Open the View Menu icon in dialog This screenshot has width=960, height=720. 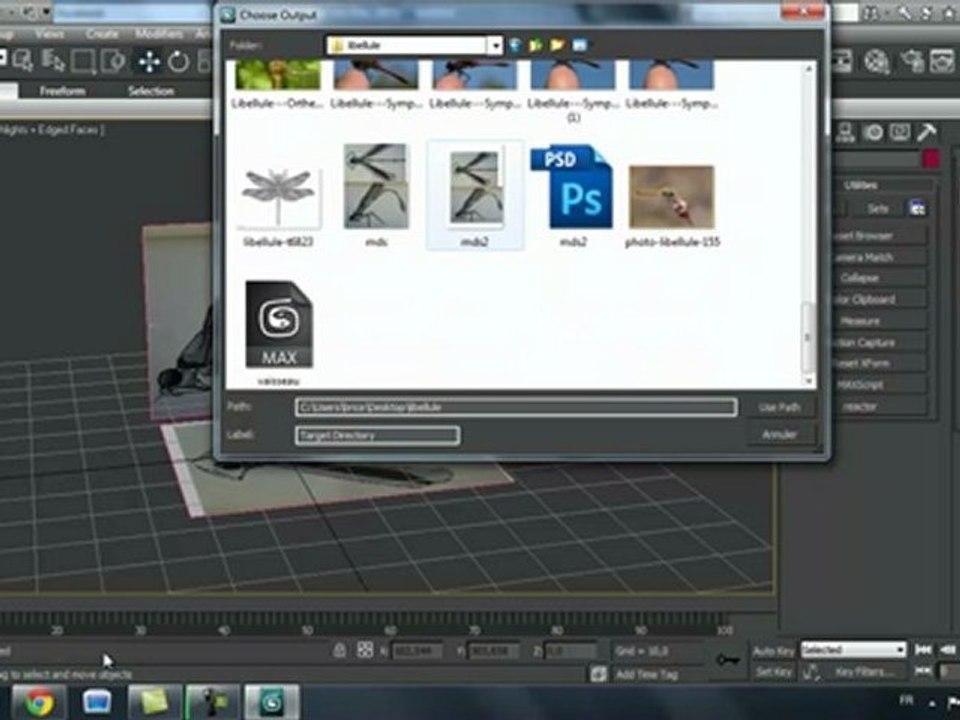[579, 45]
